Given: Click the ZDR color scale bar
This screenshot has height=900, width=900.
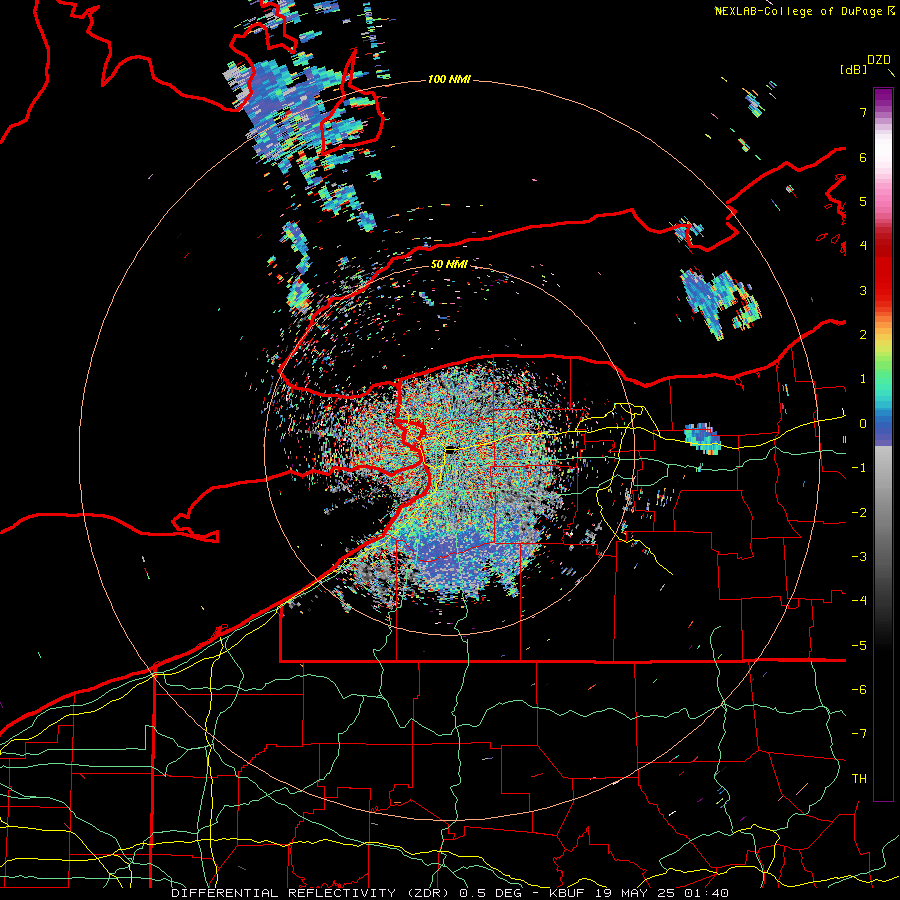Looking at the screenshot, I should [x=883, y=444].
